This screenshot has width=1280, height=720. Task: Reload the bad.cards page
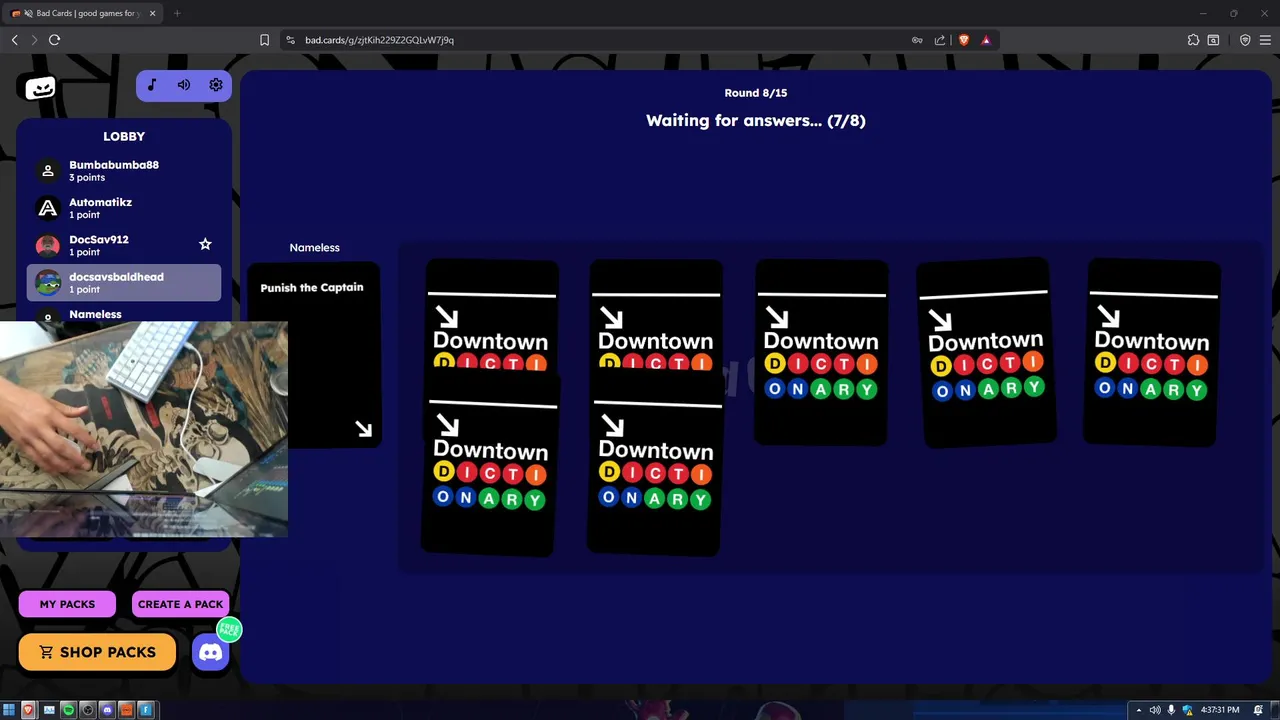coord(54,40)
